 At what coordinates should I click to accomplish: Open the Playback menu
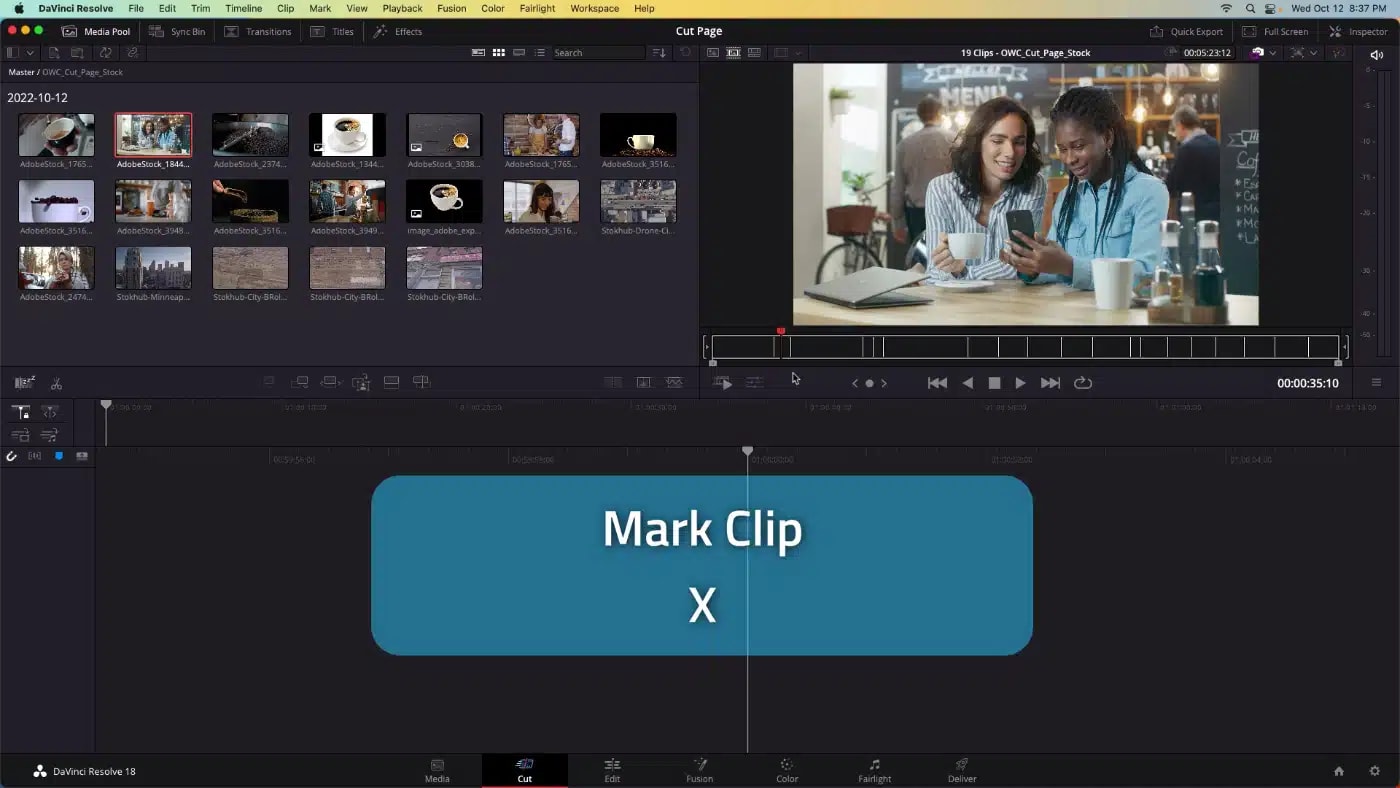point(402,8)
